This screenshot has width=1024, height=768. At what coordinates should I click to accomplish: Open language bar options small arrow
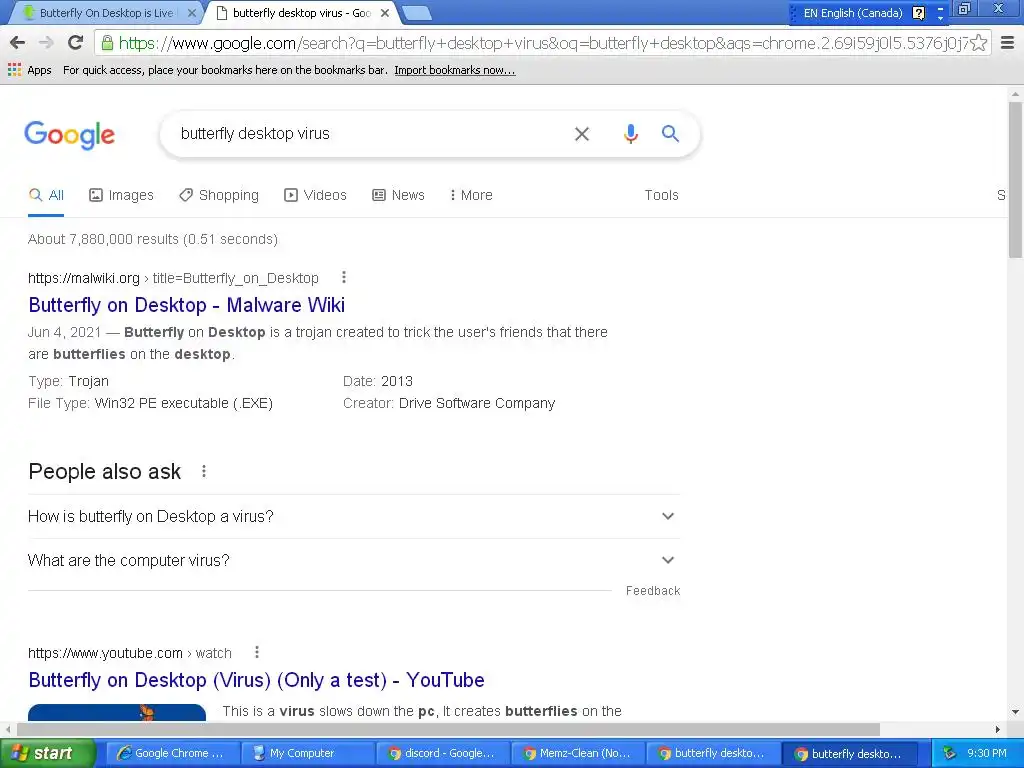(x=940, y=18)
